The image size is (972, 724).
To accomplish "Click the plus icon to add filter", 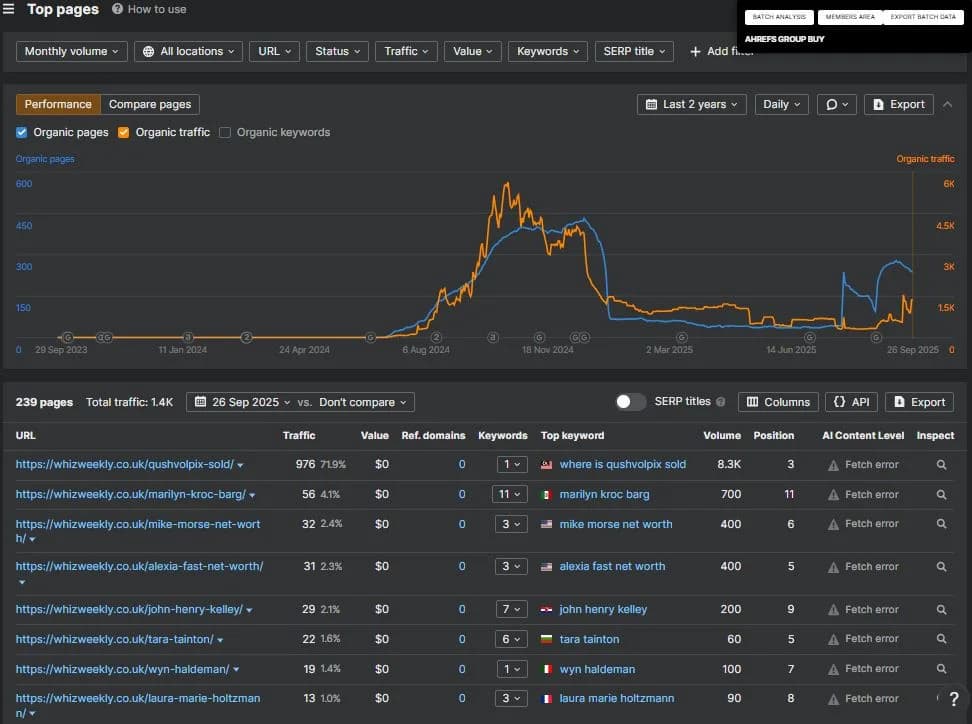I will [x=696, y=51].
